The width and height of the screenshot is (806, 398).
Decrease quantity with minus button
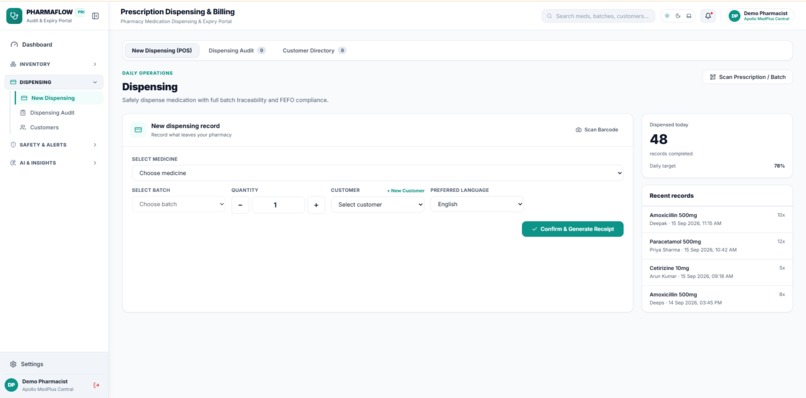coord(240,205)
